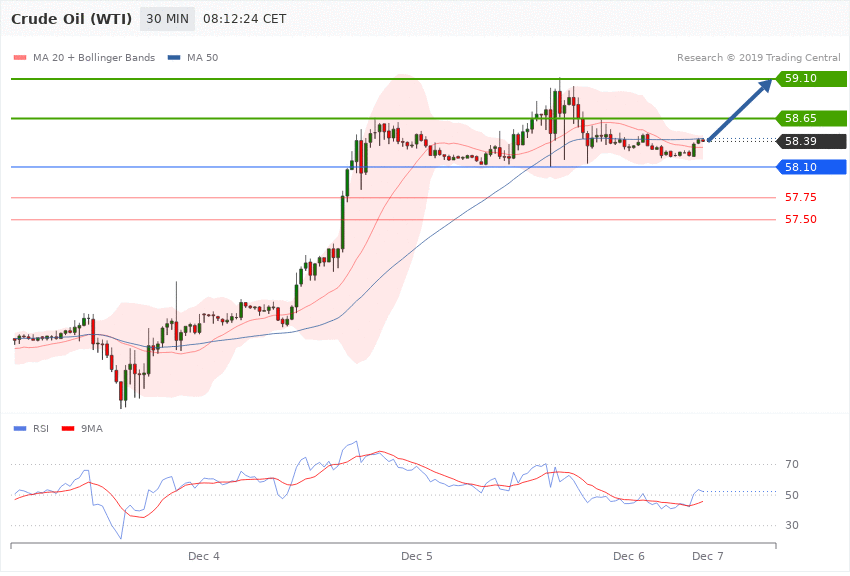
Task: Click the 57.75 support price label
Action: coord(801,197)
